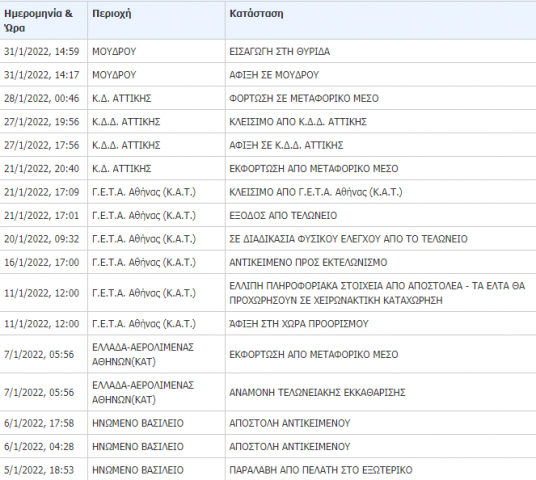Select status 'ΠΑΡΑΛΑΒΗ ΑΠΟ ΠΕΛΑΤΗ ΣΤΟ ΕΞΩΤΕΡΙΚΟ'
The width and height of the screenshot is (536, 480).
click(x=321, y=470)
